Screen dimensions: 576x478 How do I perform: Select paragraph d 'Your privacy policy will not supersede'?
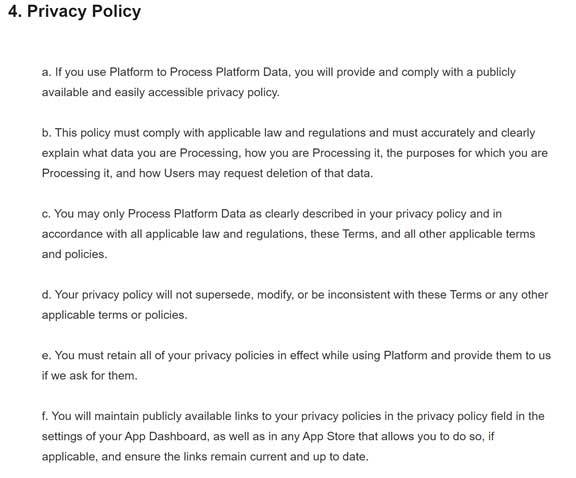(295, 305)
